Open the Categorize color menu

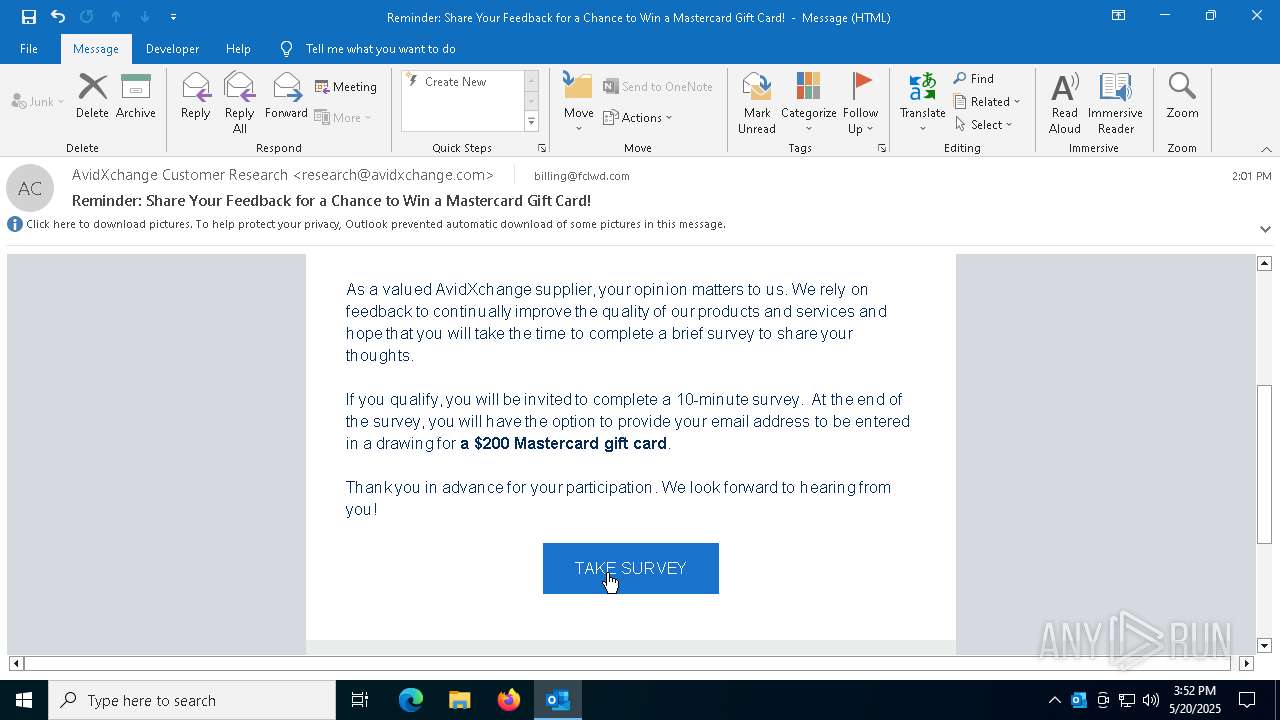808,103
